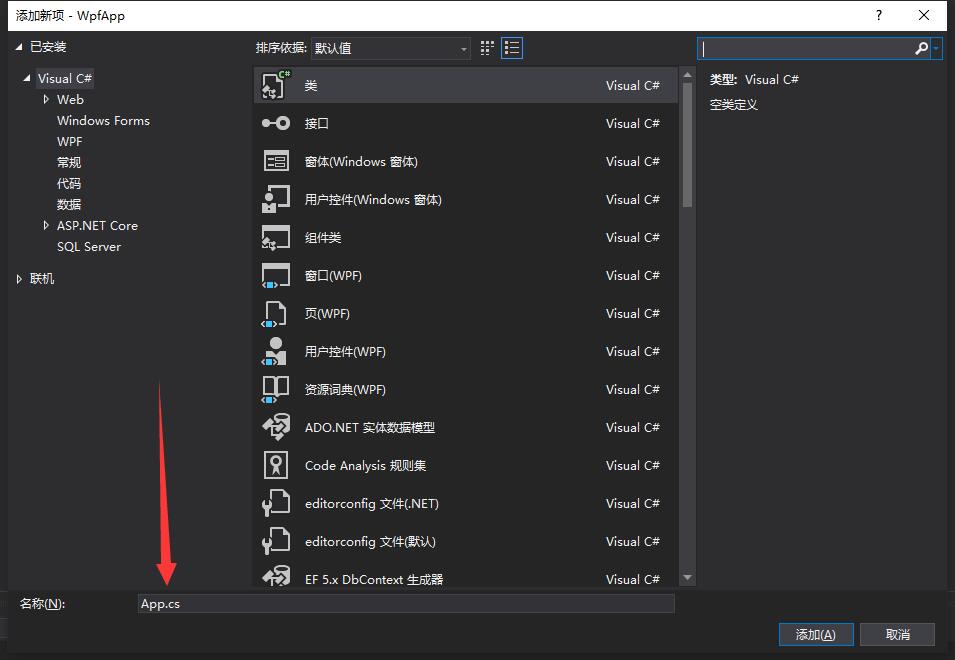Click the 窗口(WPF) template name

pos(333,276)
